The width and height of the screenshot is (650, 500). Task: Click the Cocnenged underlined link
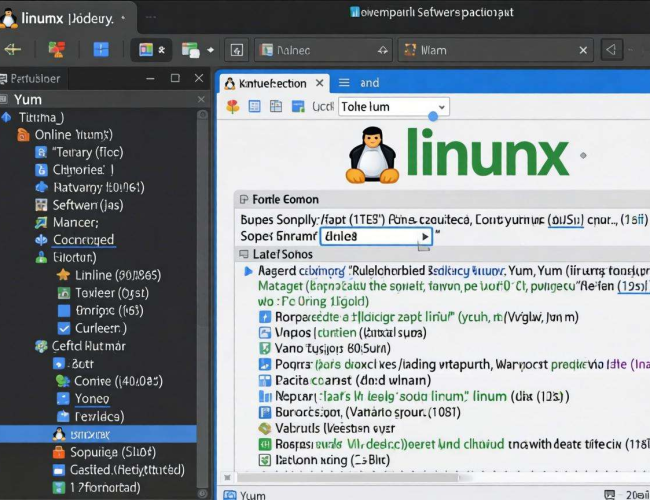pyautogui.click(x=83, y=240)
